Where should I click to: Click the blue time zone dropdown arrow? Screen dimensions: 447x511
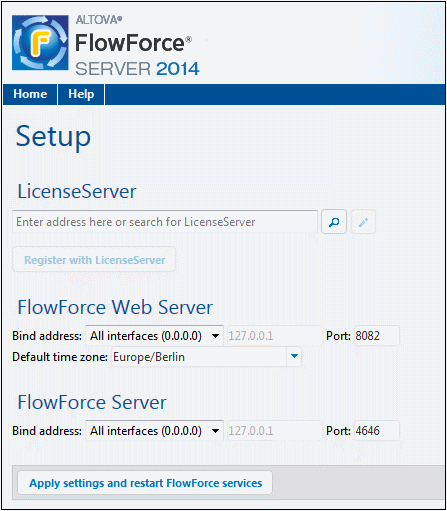coord(294,357)
